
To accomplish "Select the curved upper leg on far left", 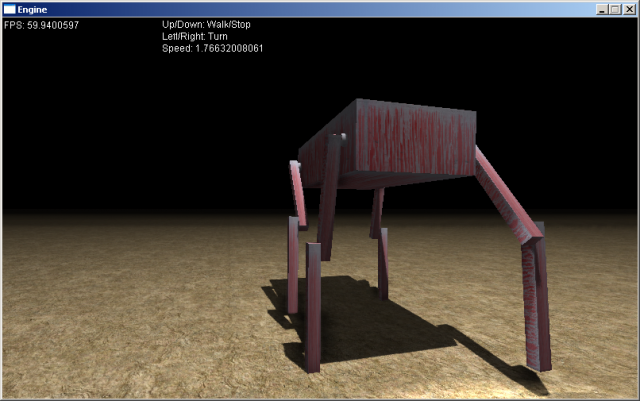I will pos(298,193).
